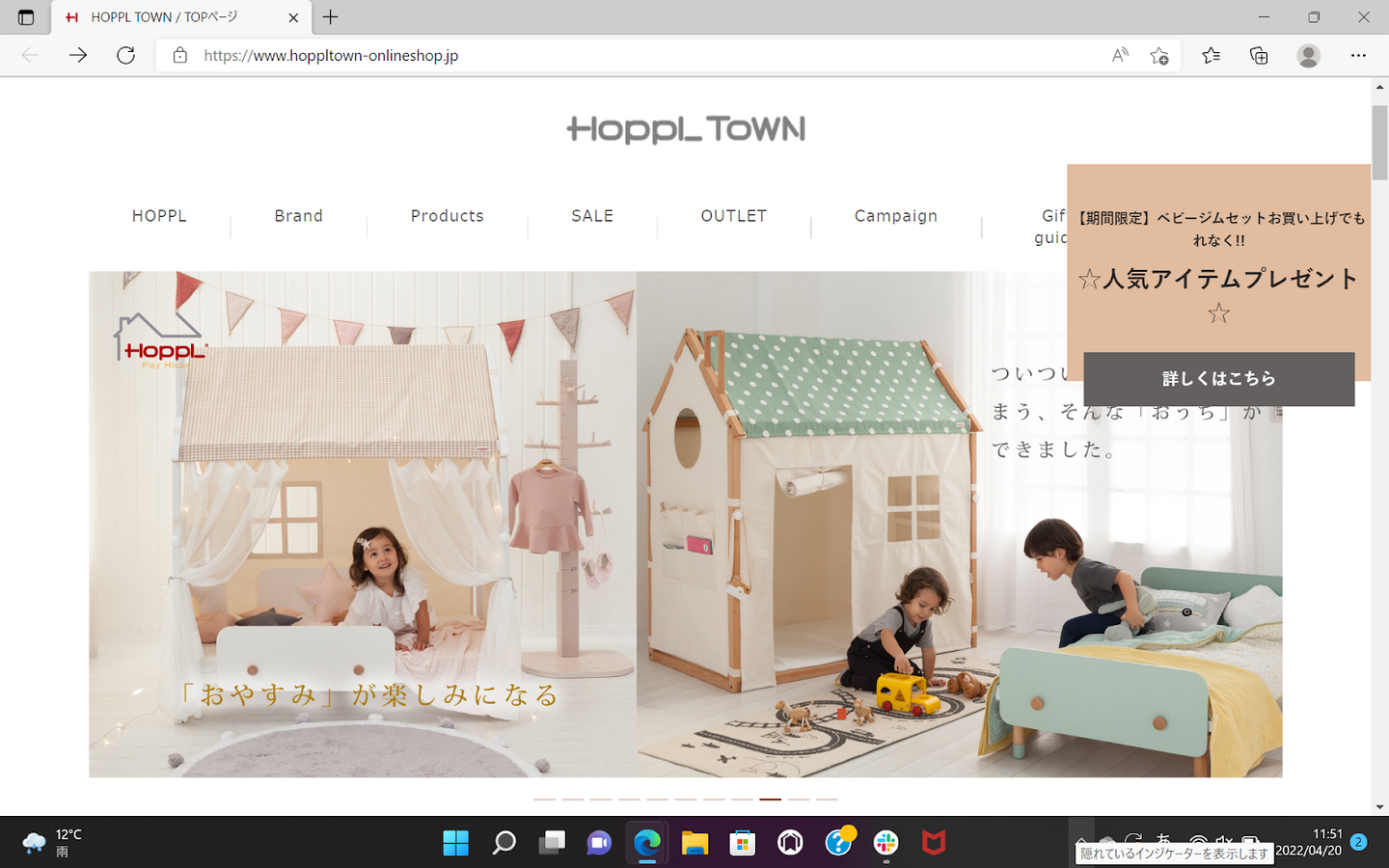Open the weather widget showing 12°C
Viewport: 1389px width, 868px height.
tap(53, 843)
